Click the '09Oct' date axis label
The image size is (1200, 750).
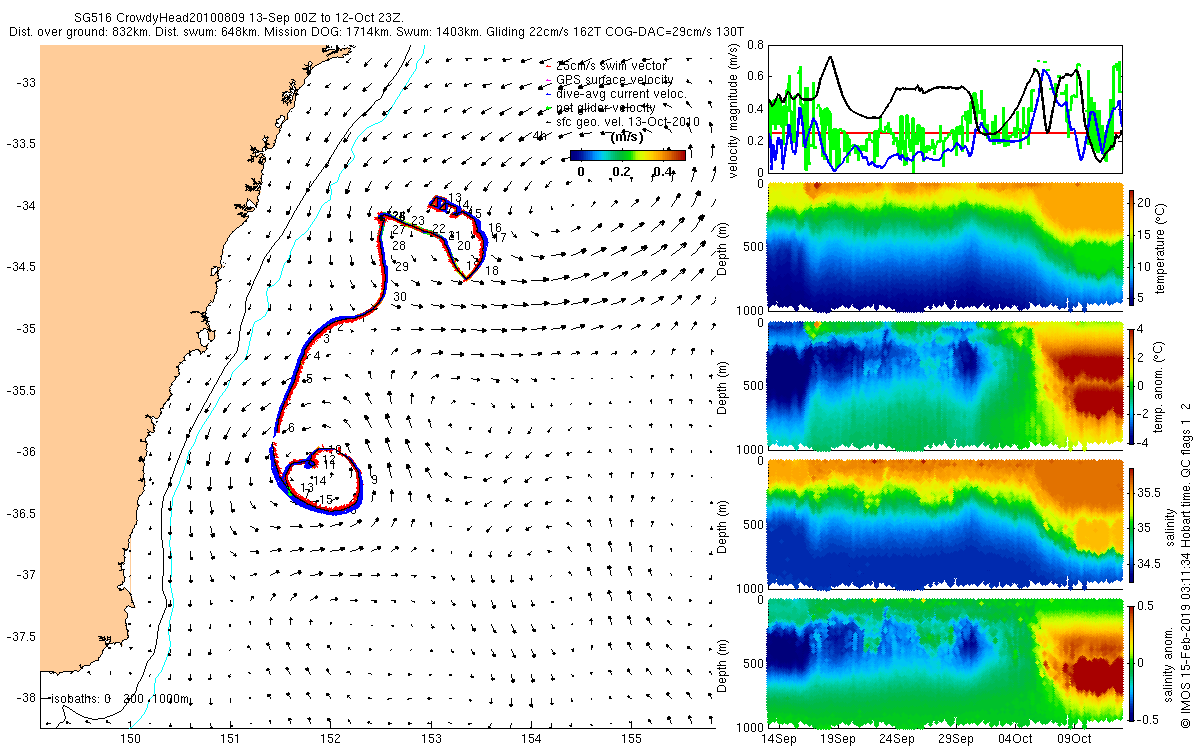point(1074,739)
